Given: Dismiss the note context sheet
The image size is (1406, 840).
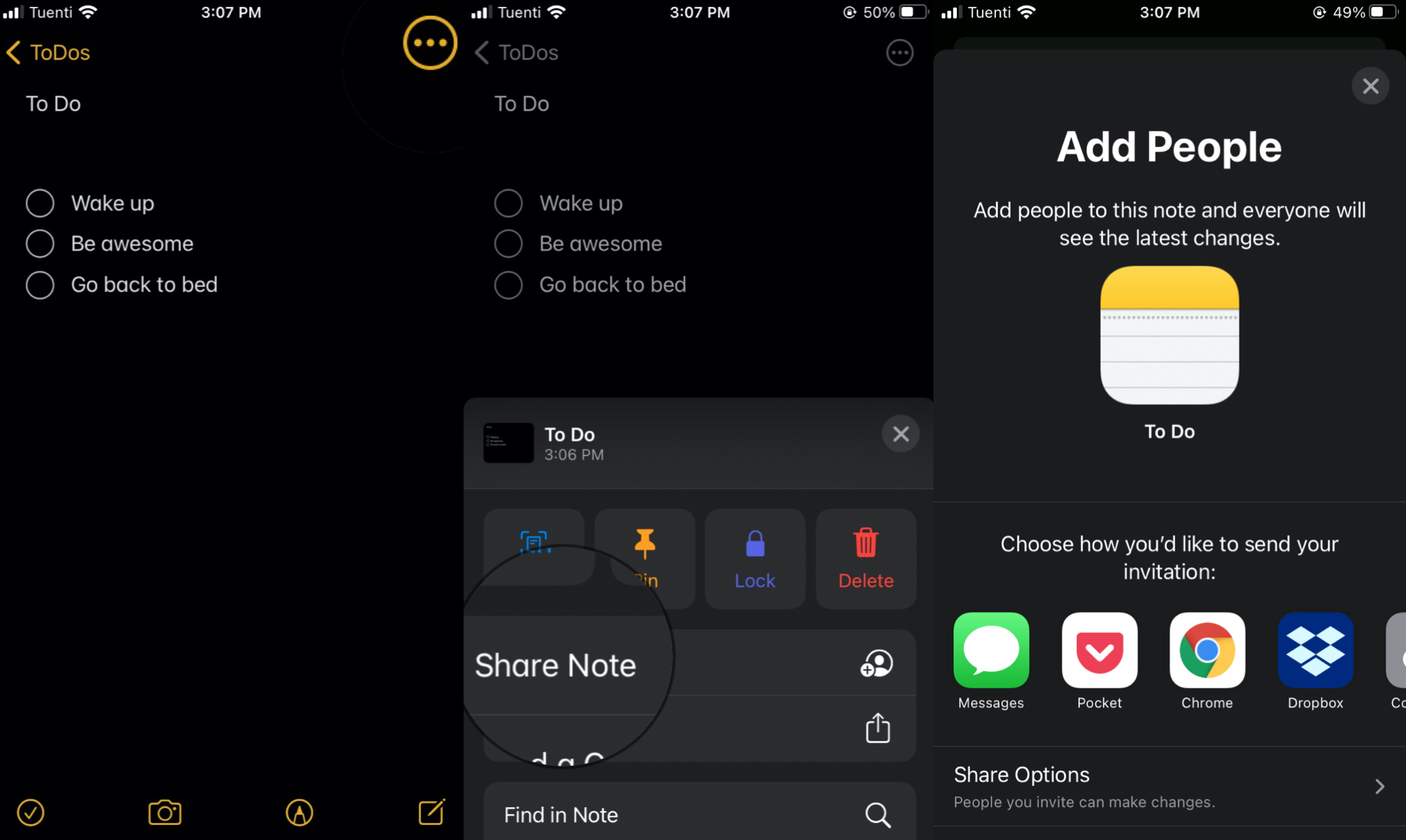Looking at the screenshot, I should pos(899,434).
